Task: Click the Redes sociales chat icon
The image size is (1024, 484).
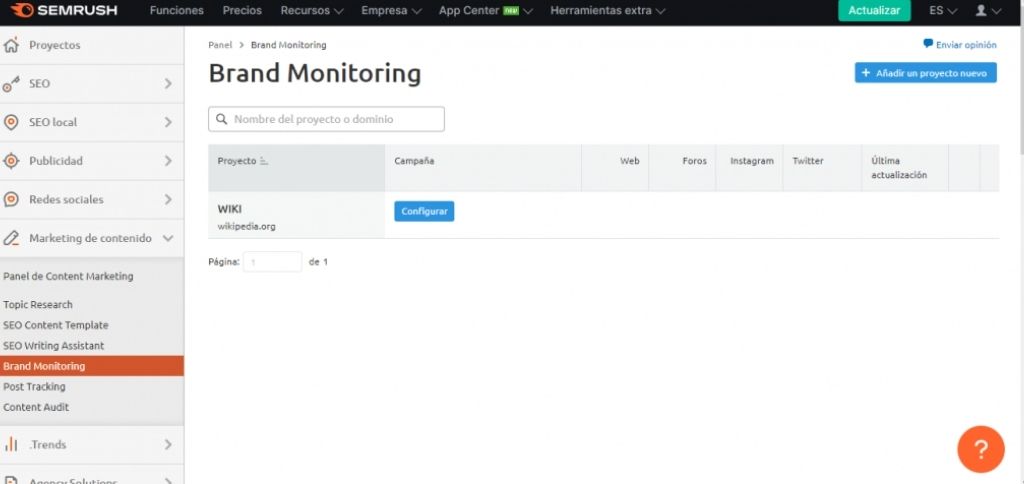Action: click(x=11, y=199)
